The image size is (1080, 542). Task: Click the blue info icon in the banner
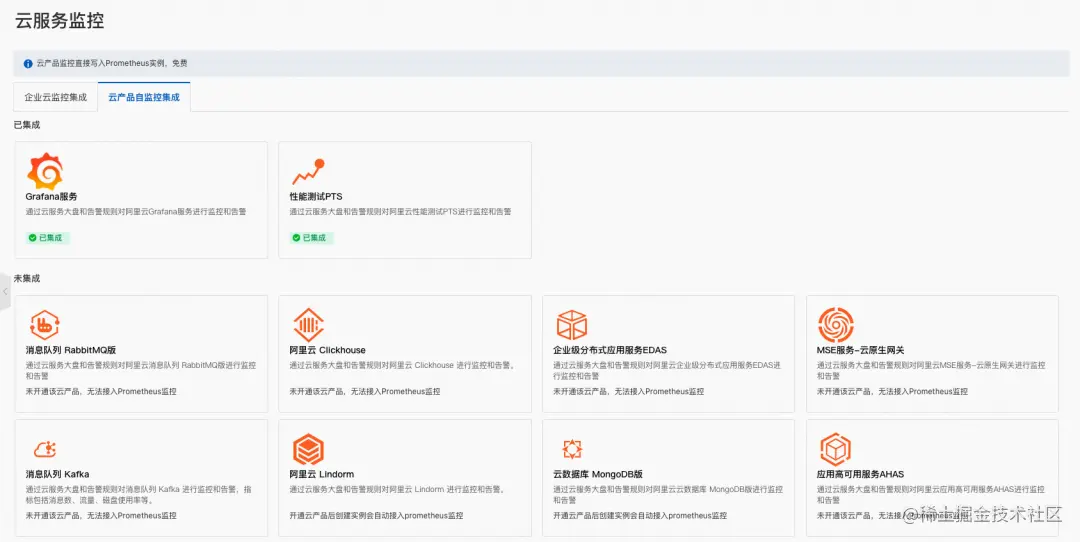(28, 63)
